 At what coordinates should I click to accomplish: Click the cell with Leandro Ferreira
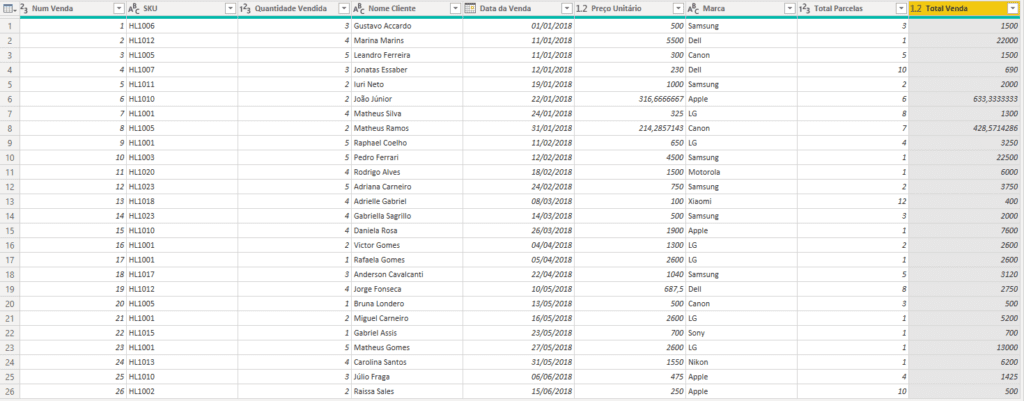click(407, 55)
